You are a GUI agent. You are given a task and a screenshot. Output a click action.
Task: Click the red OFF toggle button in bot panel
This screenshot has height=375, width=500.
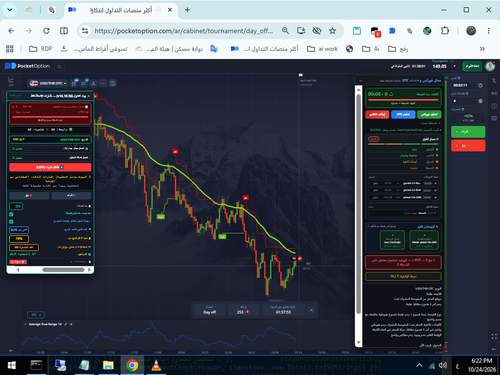click(50, 167)
